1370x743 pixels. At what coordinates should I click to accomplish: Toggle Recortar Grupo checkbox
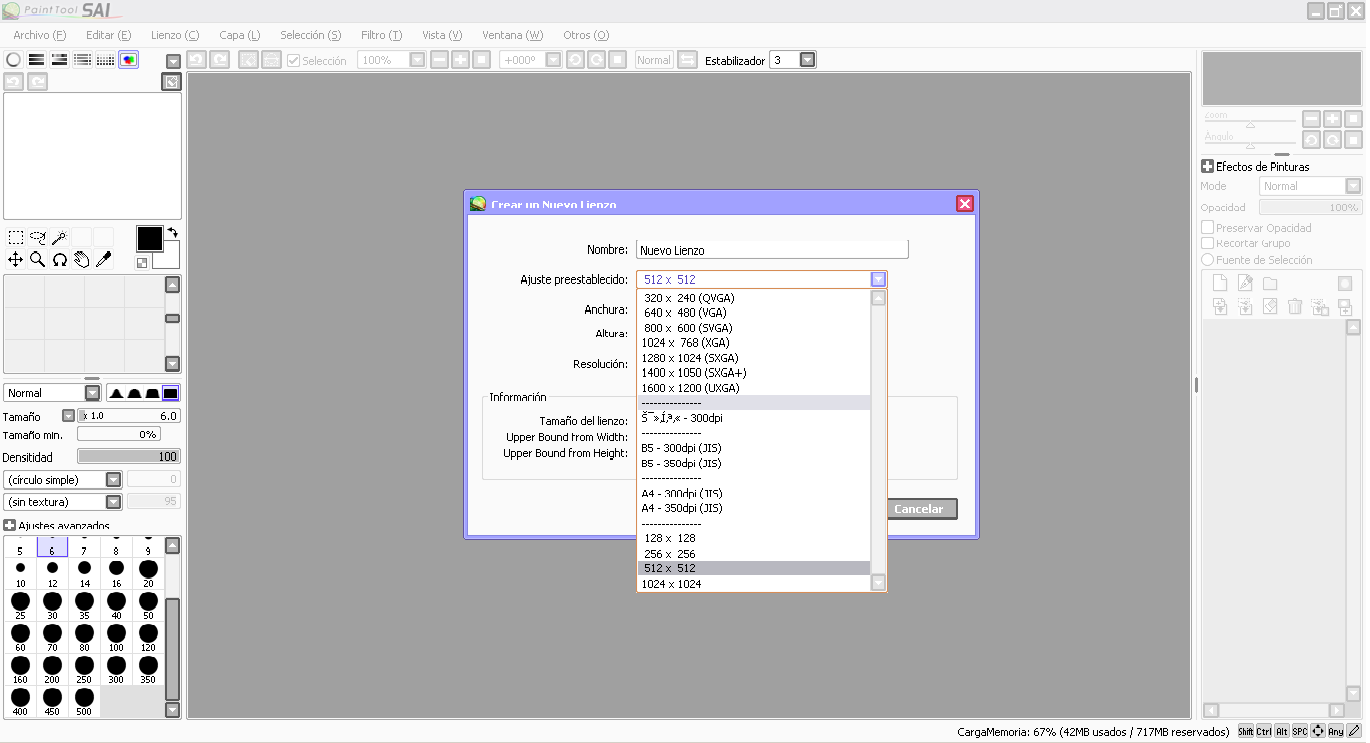pyautogui.click(x=1207, y=243)
